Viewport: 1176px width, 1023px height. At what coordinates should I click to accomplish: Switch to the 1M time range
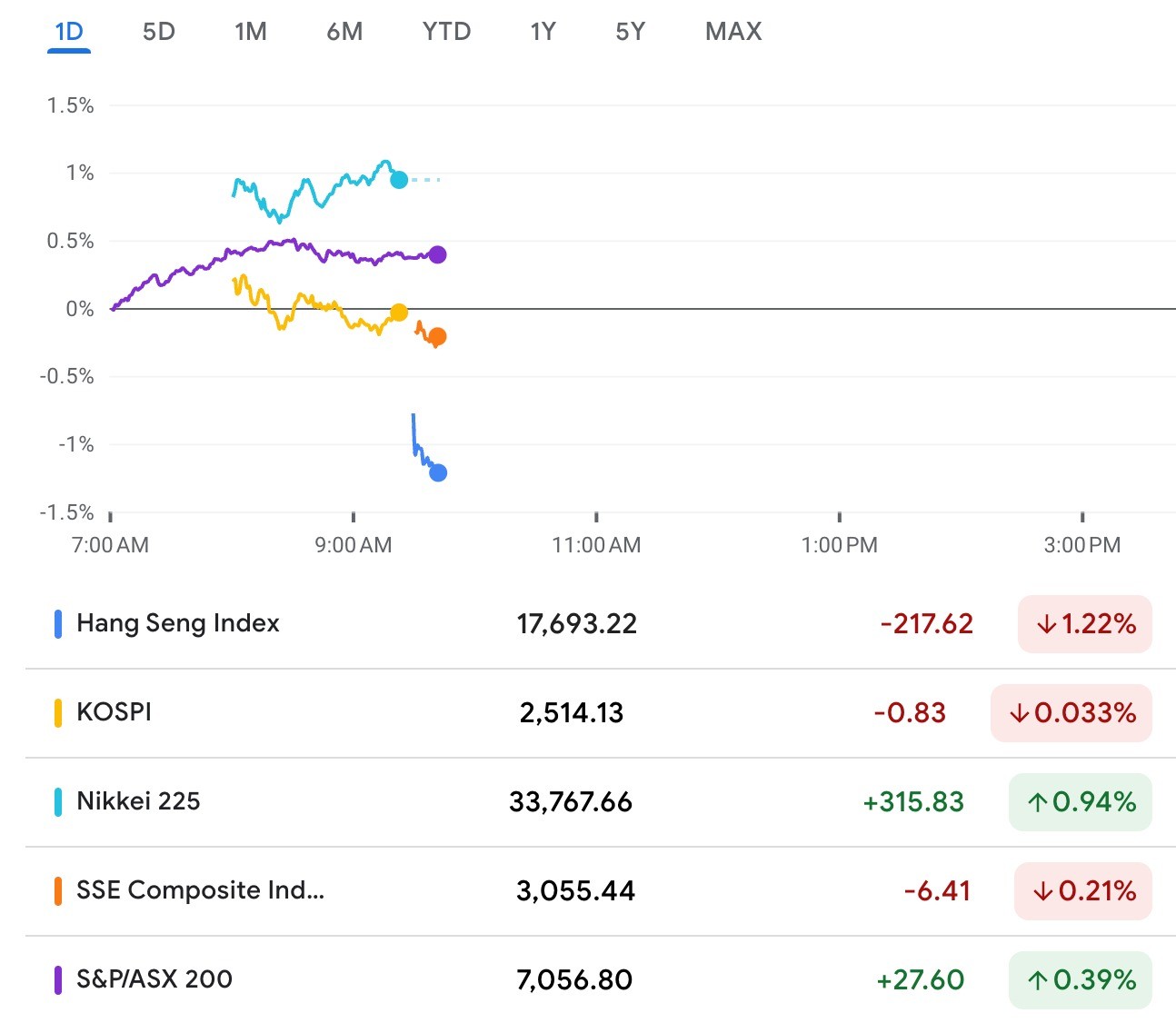251,32
